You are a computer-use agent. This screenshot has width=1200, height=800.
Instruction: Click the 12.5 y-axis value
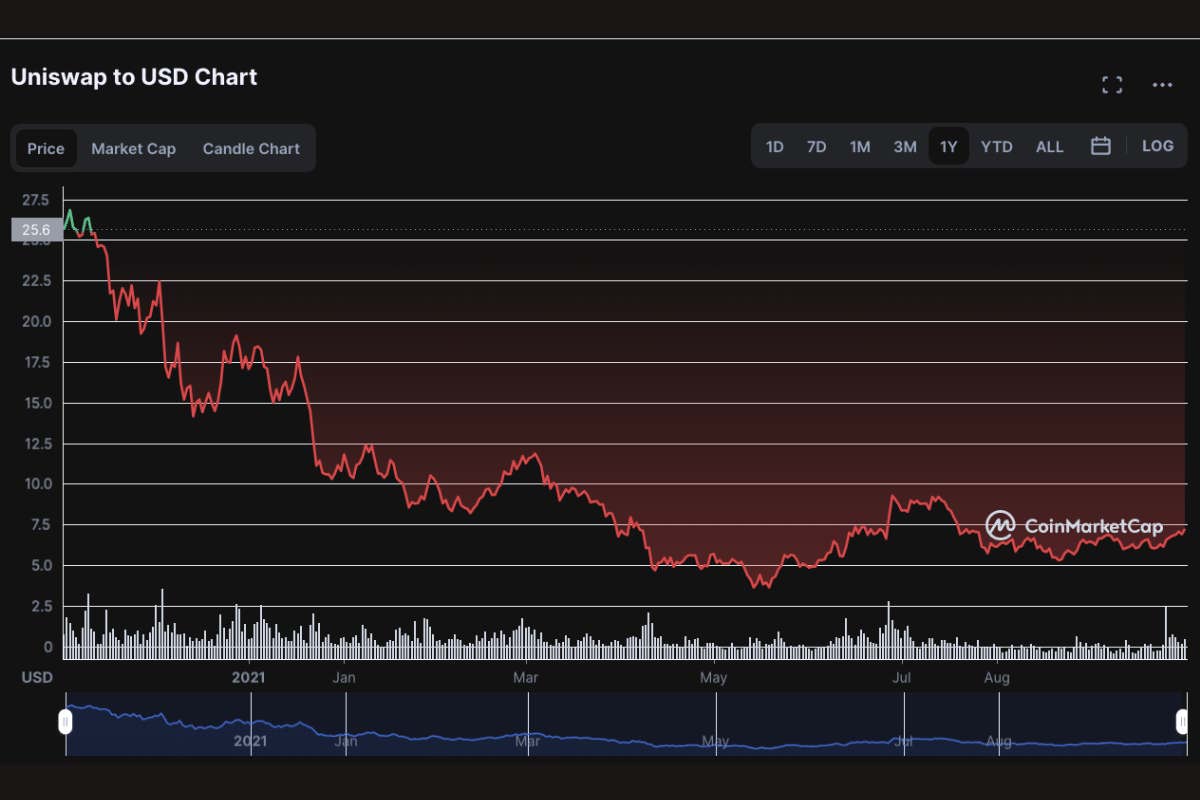pyautogui.click(x=36, y=443)
